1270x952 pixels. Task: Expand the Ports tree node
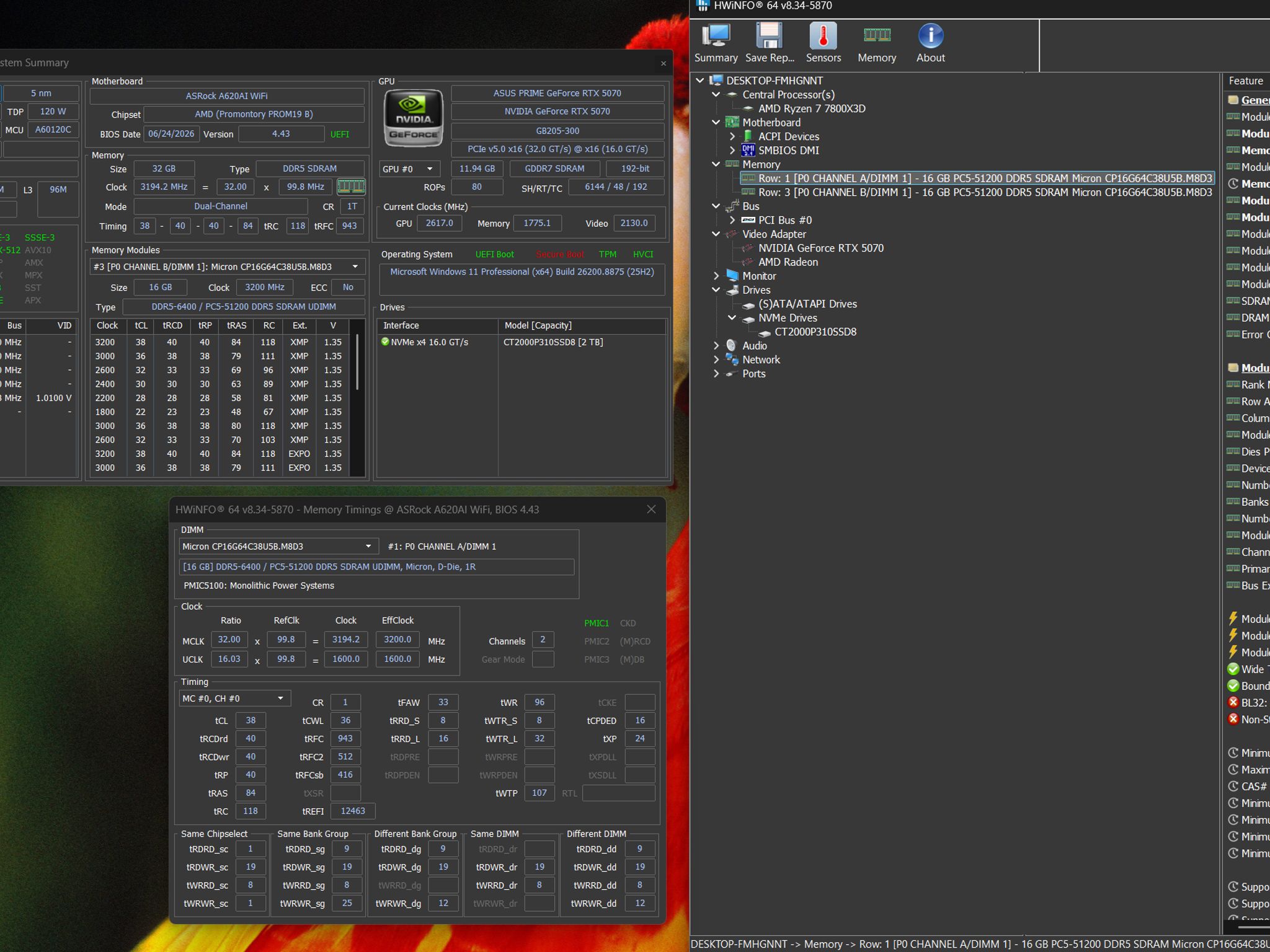pyautogui.click(x=716, y=374)
